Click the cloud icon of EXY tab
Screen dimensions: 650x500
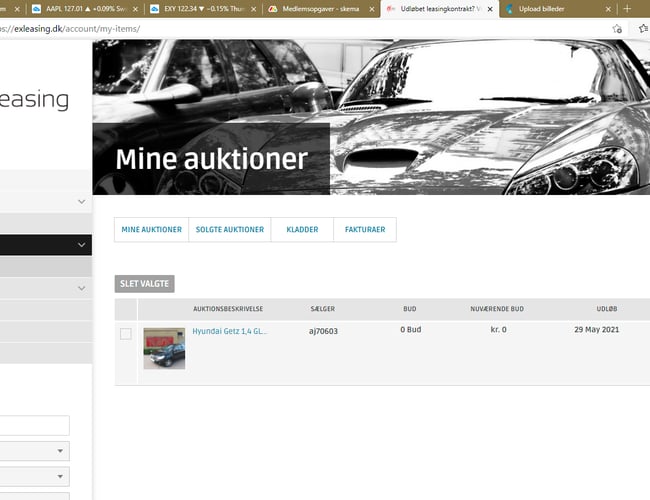(x=155, y=9)
